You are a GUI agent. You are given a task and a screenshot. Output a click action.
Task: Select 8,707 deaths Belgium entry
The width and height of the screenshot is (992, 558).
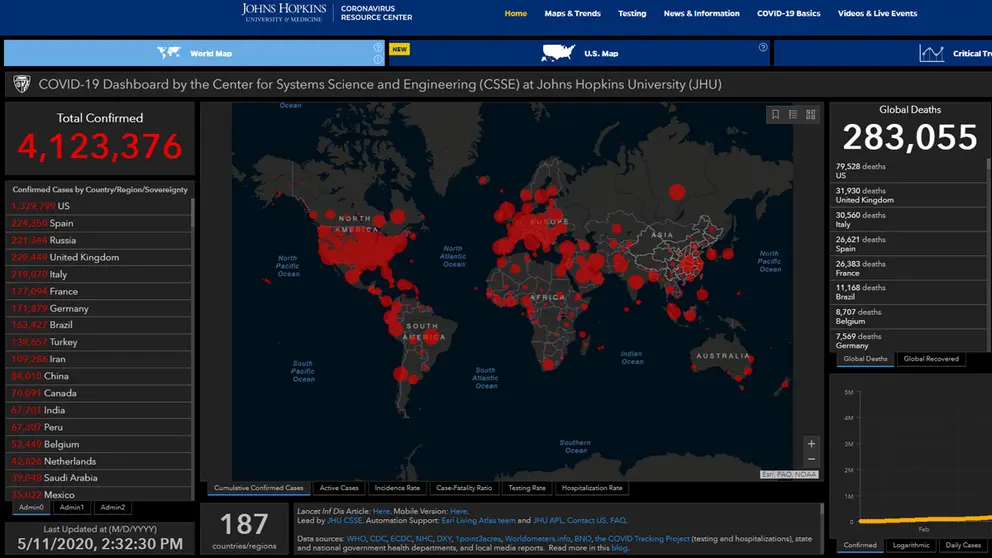click(908, 316)
